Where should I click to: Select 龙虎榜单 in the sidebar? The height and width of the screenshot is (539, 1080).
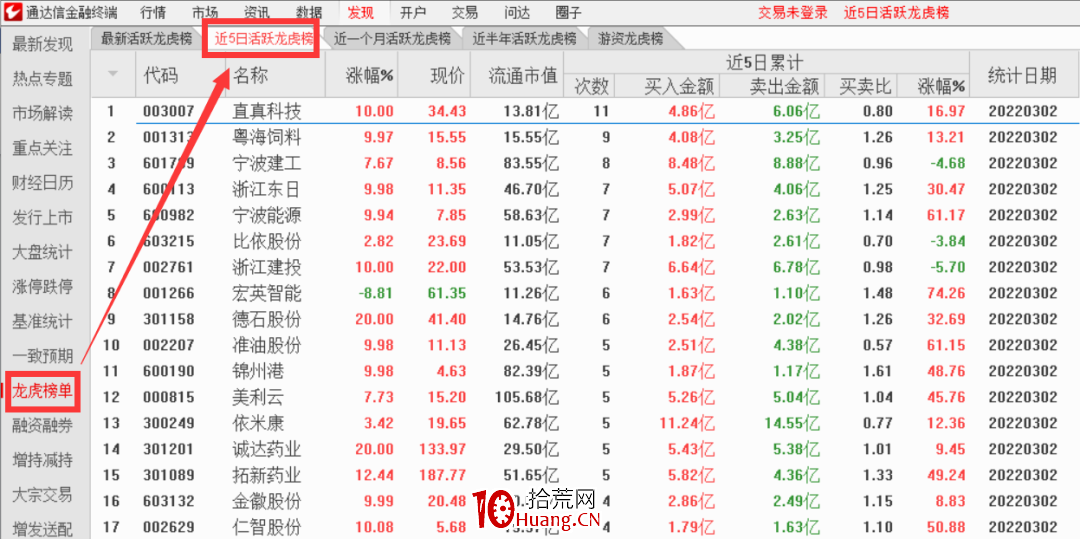click(42, 391)
